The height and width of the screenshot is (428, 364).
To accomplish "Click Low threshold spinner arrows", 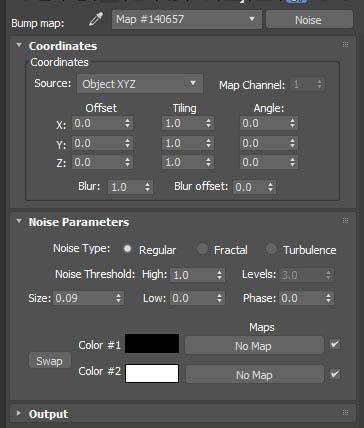I will coord(219,298).
